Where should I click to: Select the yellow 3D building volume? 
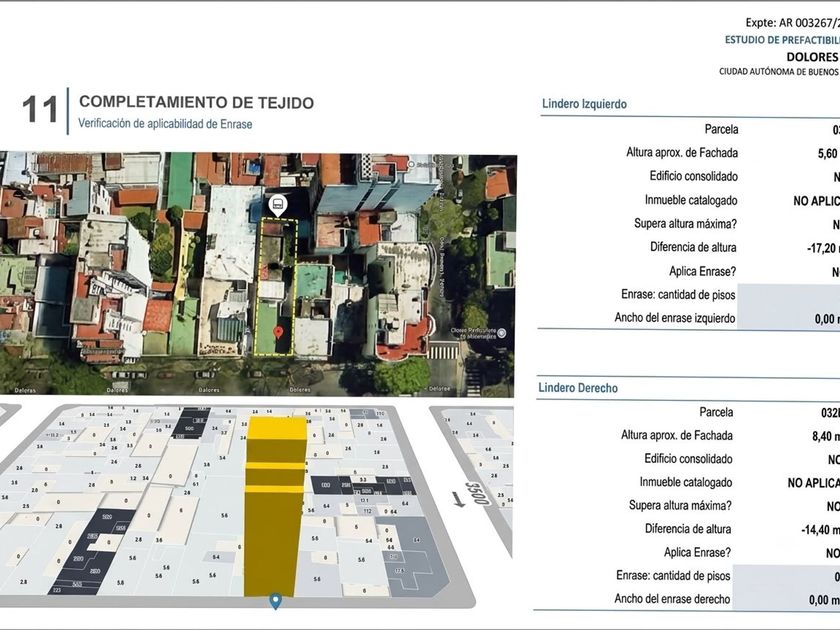[x=275, y=507]
